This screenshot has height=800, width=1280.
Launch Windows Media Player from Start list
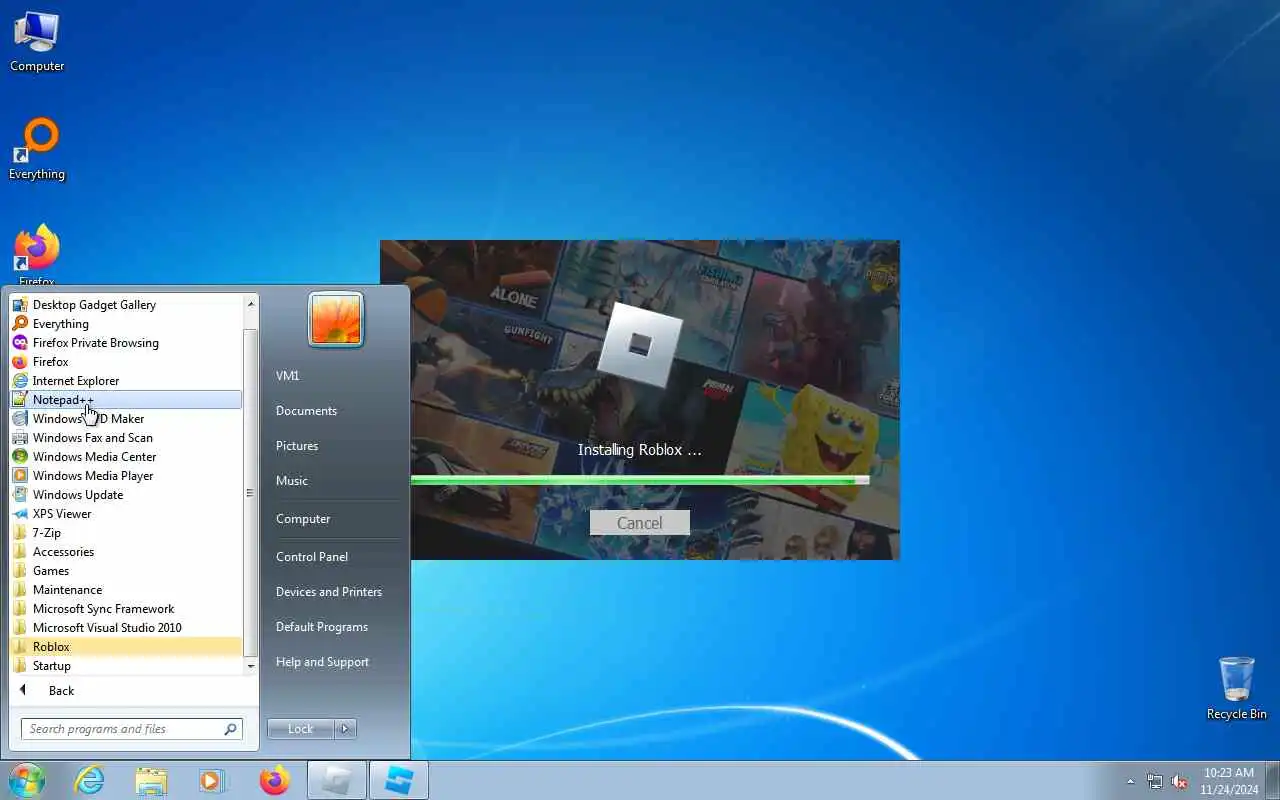point(126,475)
